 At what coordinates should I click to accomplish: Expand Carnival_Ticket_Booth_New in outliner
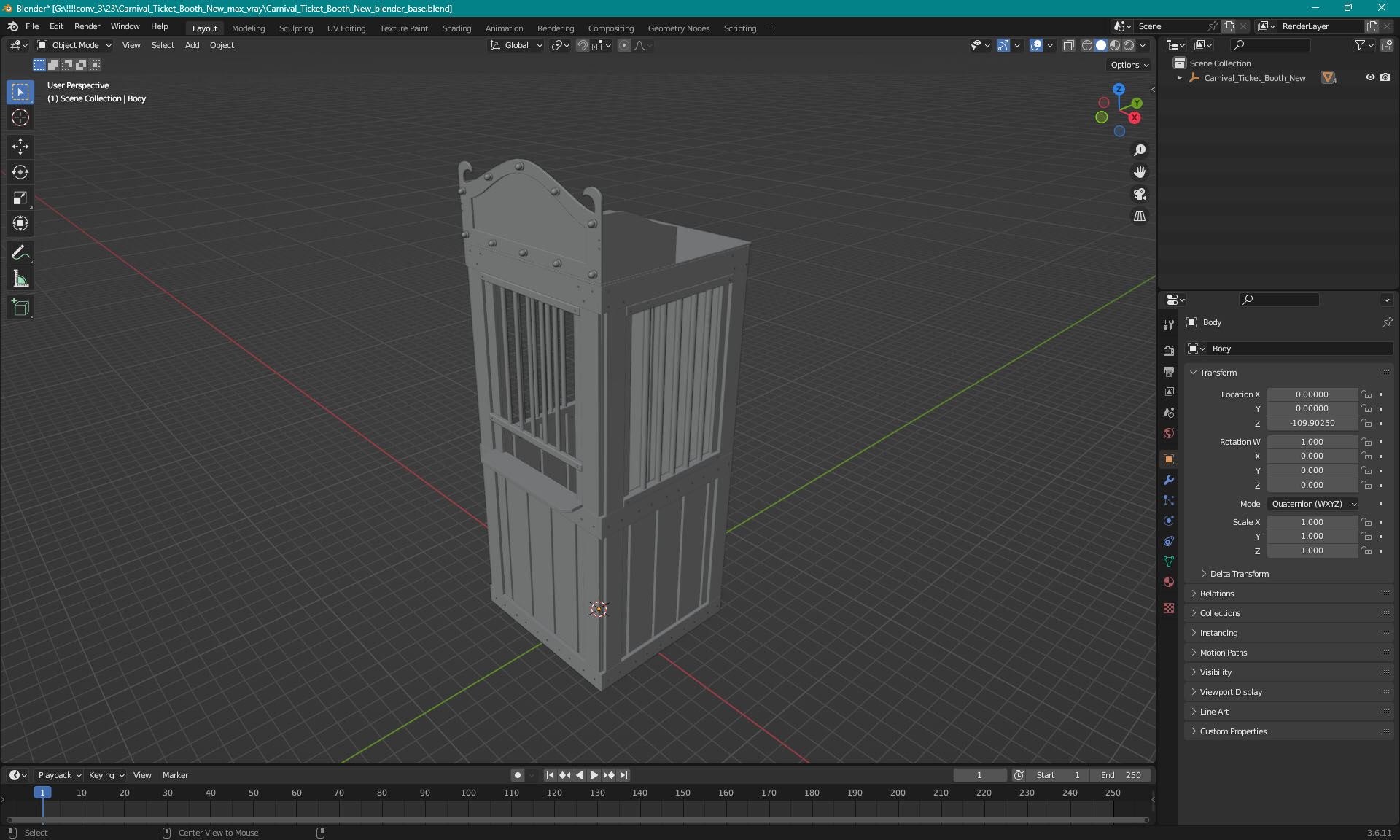[1179, 78]
